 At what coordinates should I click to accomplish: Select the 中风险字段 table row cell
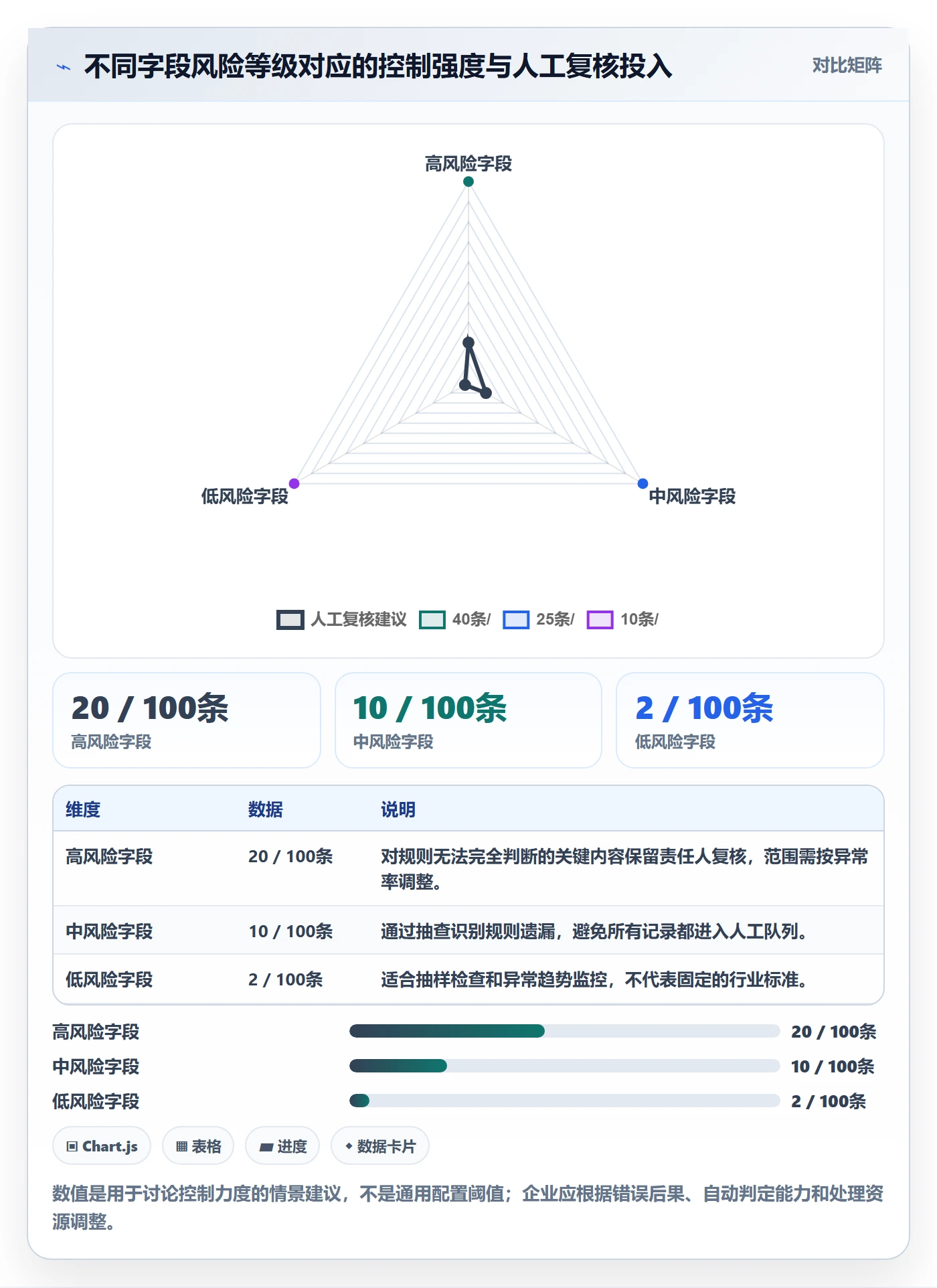pyautogui.click(x=109, y=931)
